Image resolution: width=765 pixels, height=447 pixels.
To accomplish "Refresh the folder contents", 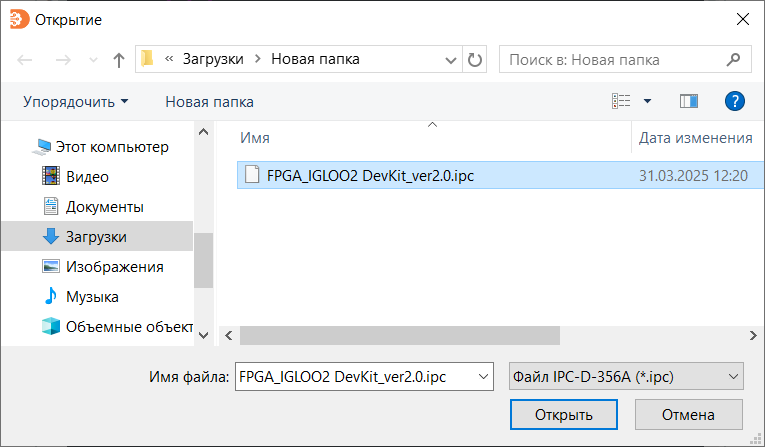I will pyautogui.click(x=475, y=60).
